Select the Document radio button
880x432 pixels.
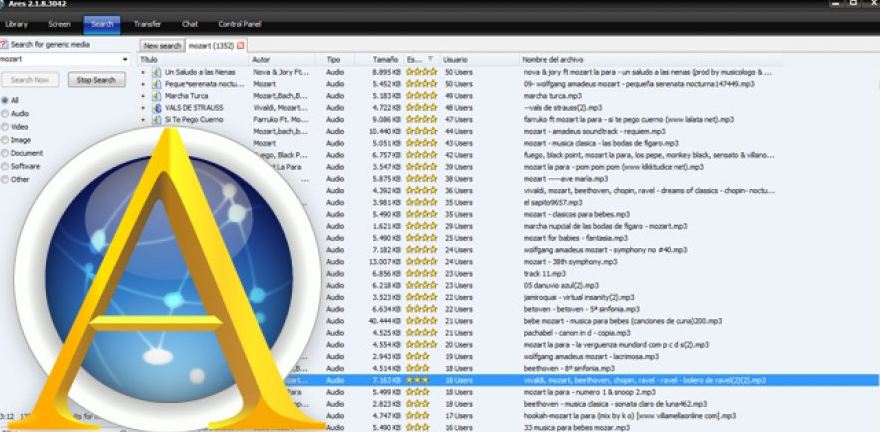coord(5,153)
